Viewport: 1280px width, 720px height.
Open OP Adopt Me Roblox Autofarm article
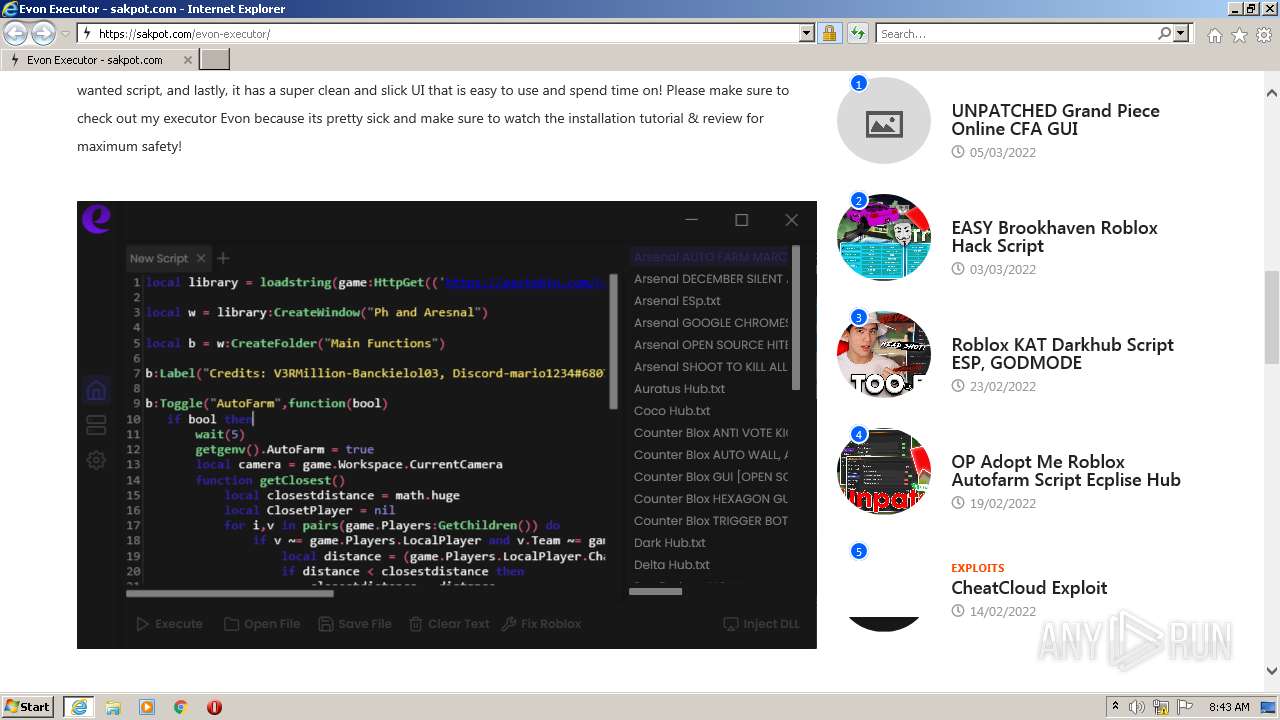tap(1066, 470)
